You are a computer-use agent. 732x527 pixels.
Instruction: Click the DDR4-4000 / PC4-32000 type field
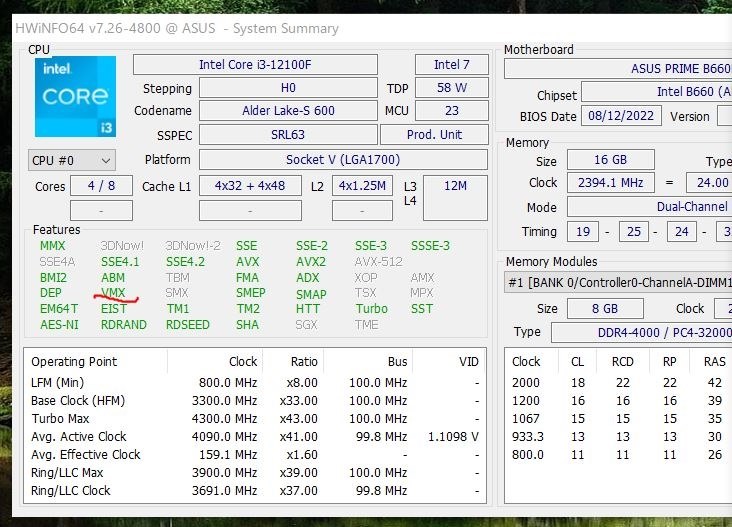642,333
